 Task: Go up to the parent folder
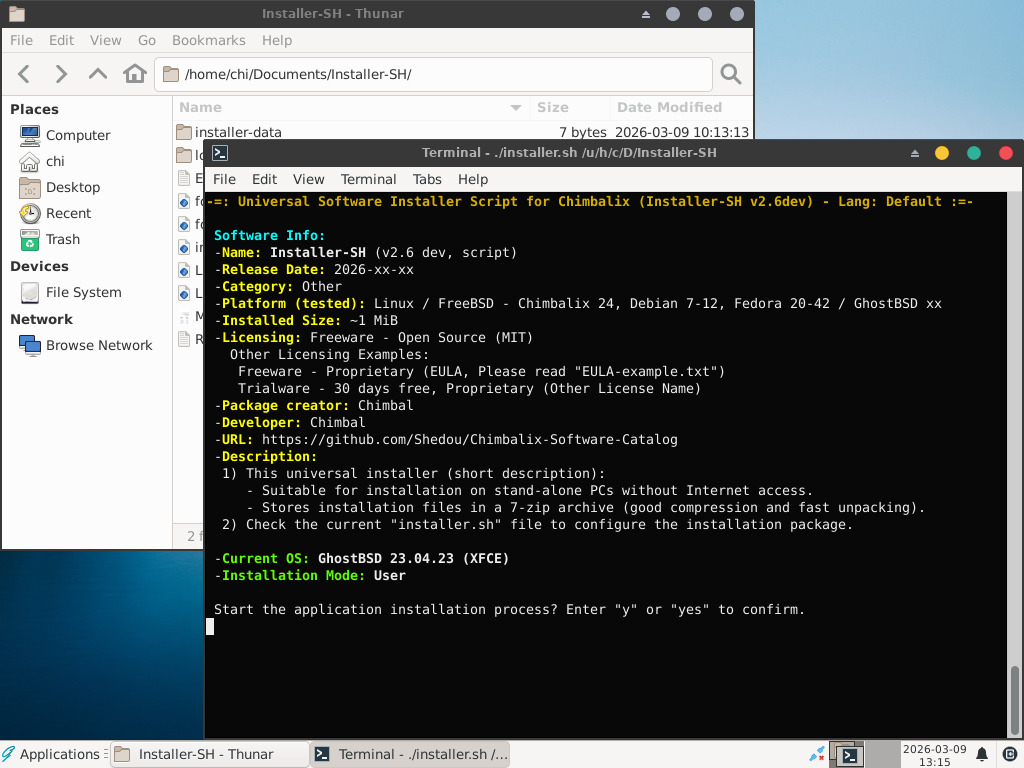(98, 74)
